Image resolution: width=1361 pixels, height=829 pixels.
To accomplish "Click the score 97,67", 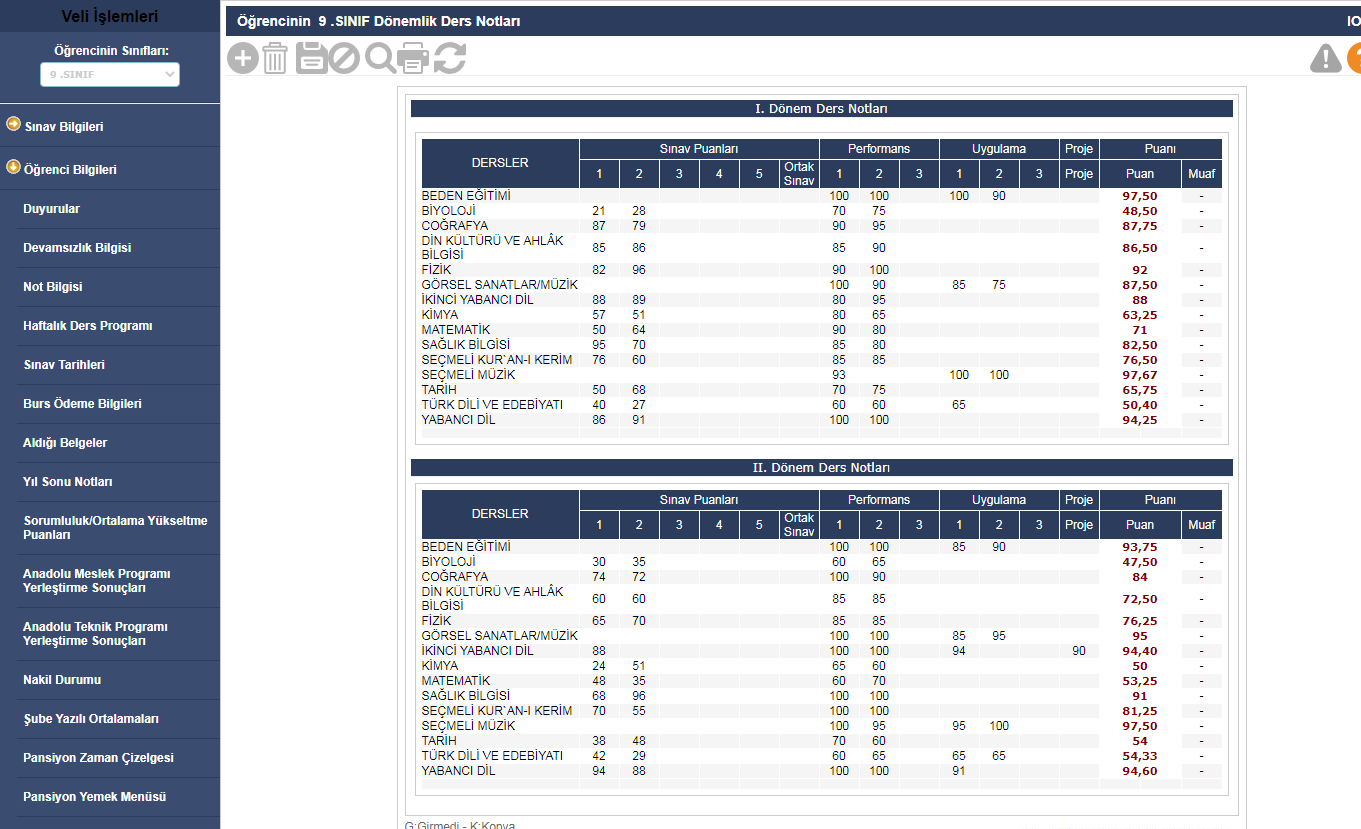I will [x=1140, y=375].
